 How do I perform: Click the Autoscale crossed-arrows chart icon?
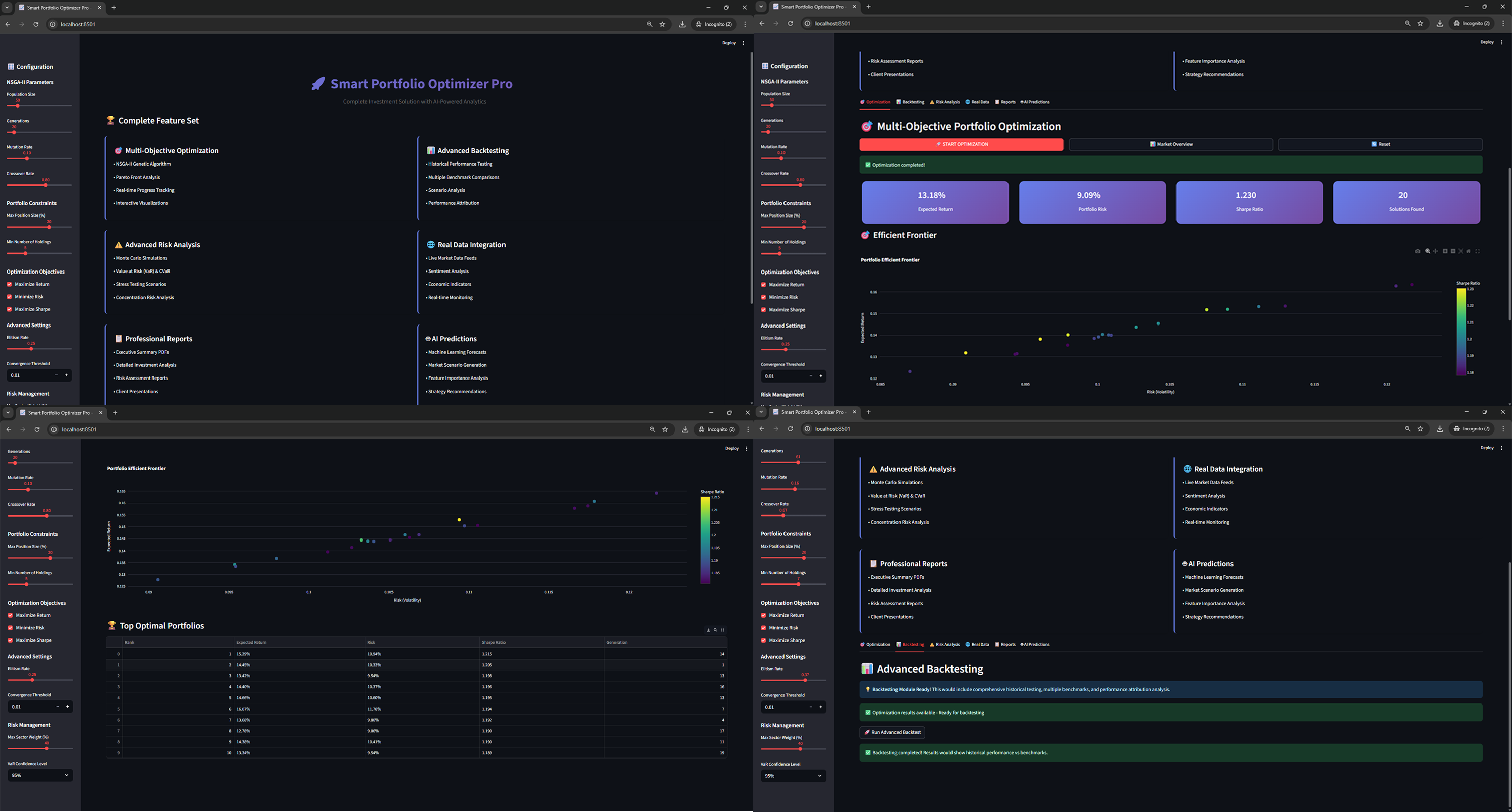(1461, 251)
